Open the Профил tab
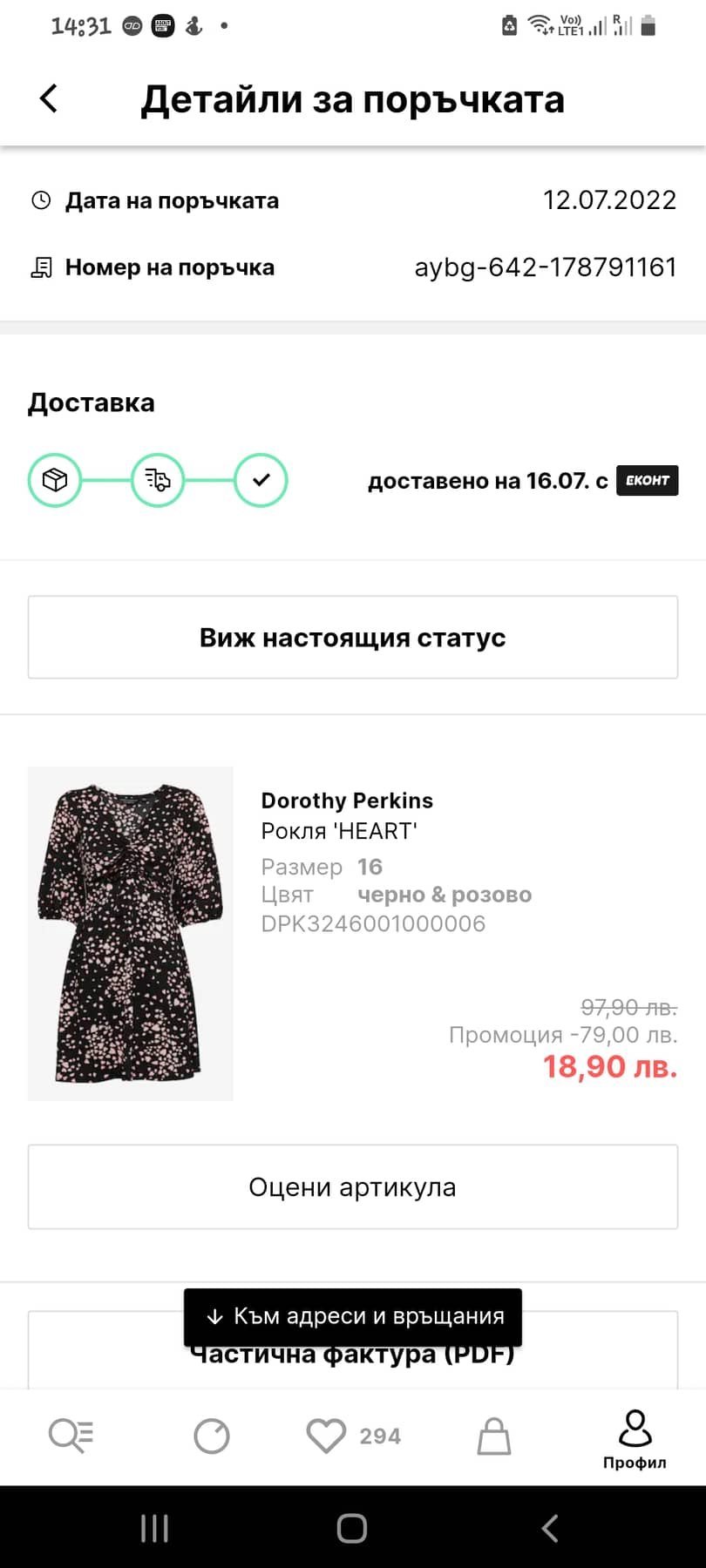This screenshot has width=706, height=1568. (635, 1440)
